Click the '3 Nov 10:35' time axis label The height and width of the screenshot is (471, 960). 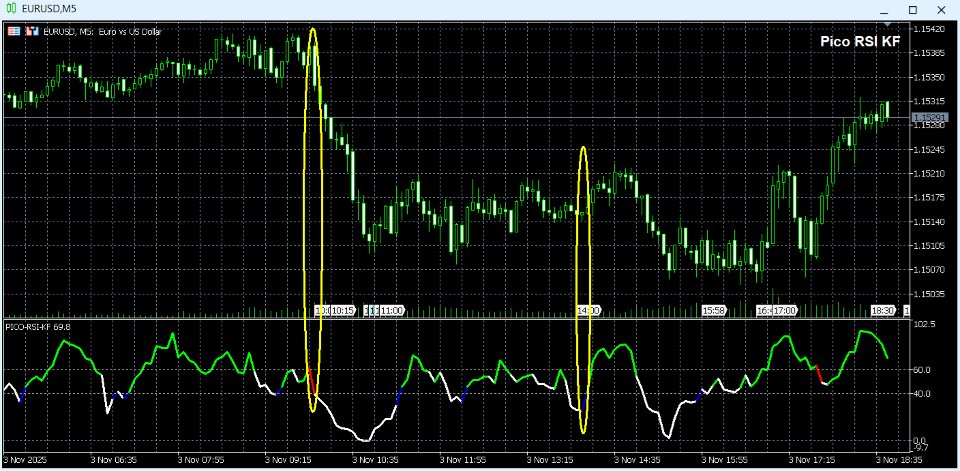(377, 459)
